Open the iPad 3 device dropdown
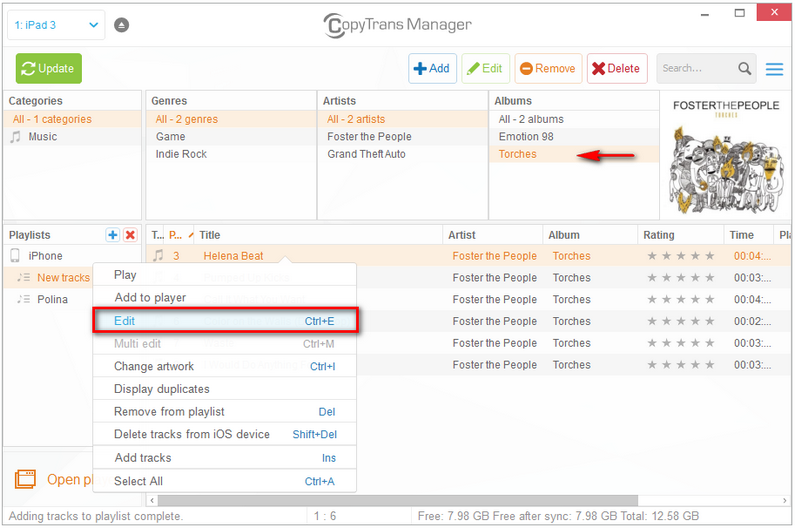 pyautogui.click(x=56, y=25)
